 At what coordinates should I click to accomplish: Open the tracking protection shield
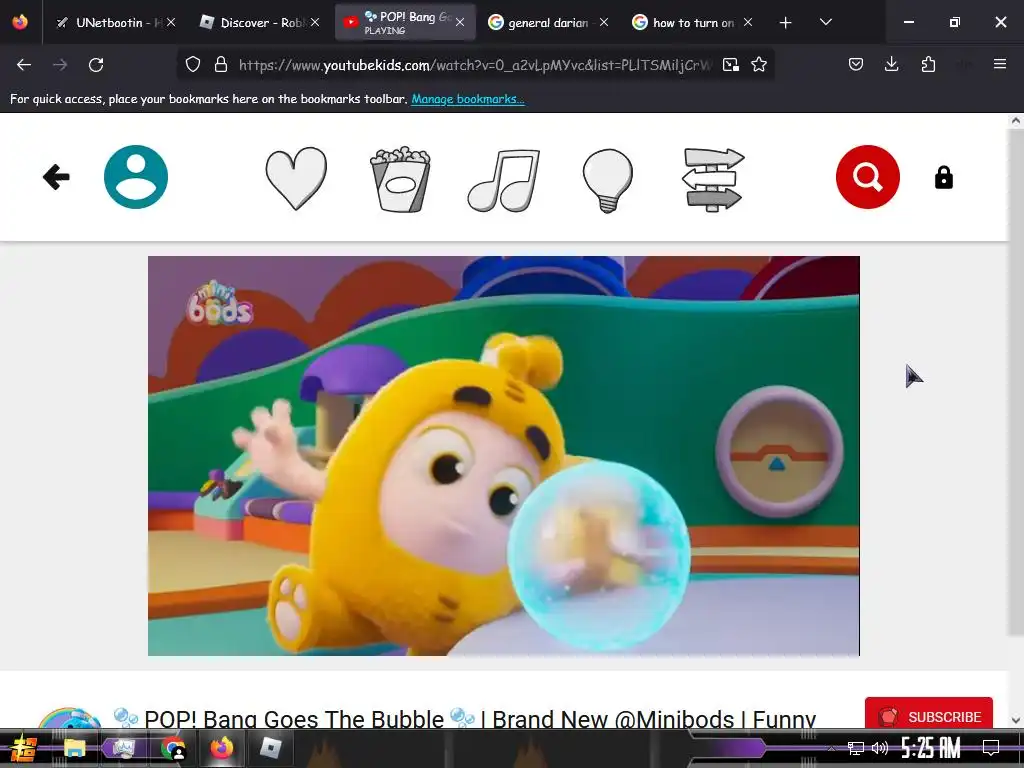click(x=193, y=65)
